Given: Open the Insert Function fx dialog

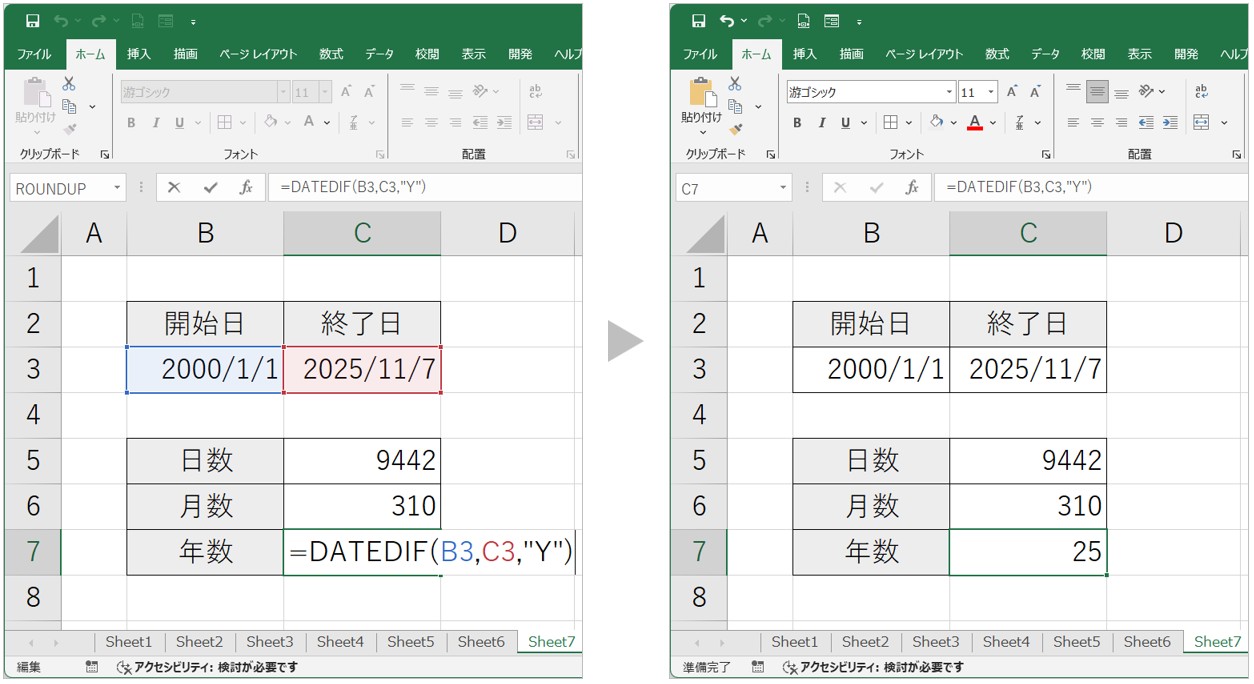Looking at the screenshot, I should tap(246, 187).
